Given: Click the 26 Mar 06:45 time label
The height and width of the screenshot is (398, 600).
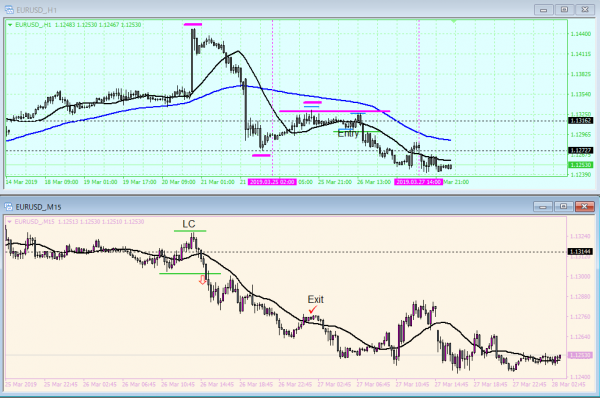Looking at the screenshot, I should pos(139,384).
